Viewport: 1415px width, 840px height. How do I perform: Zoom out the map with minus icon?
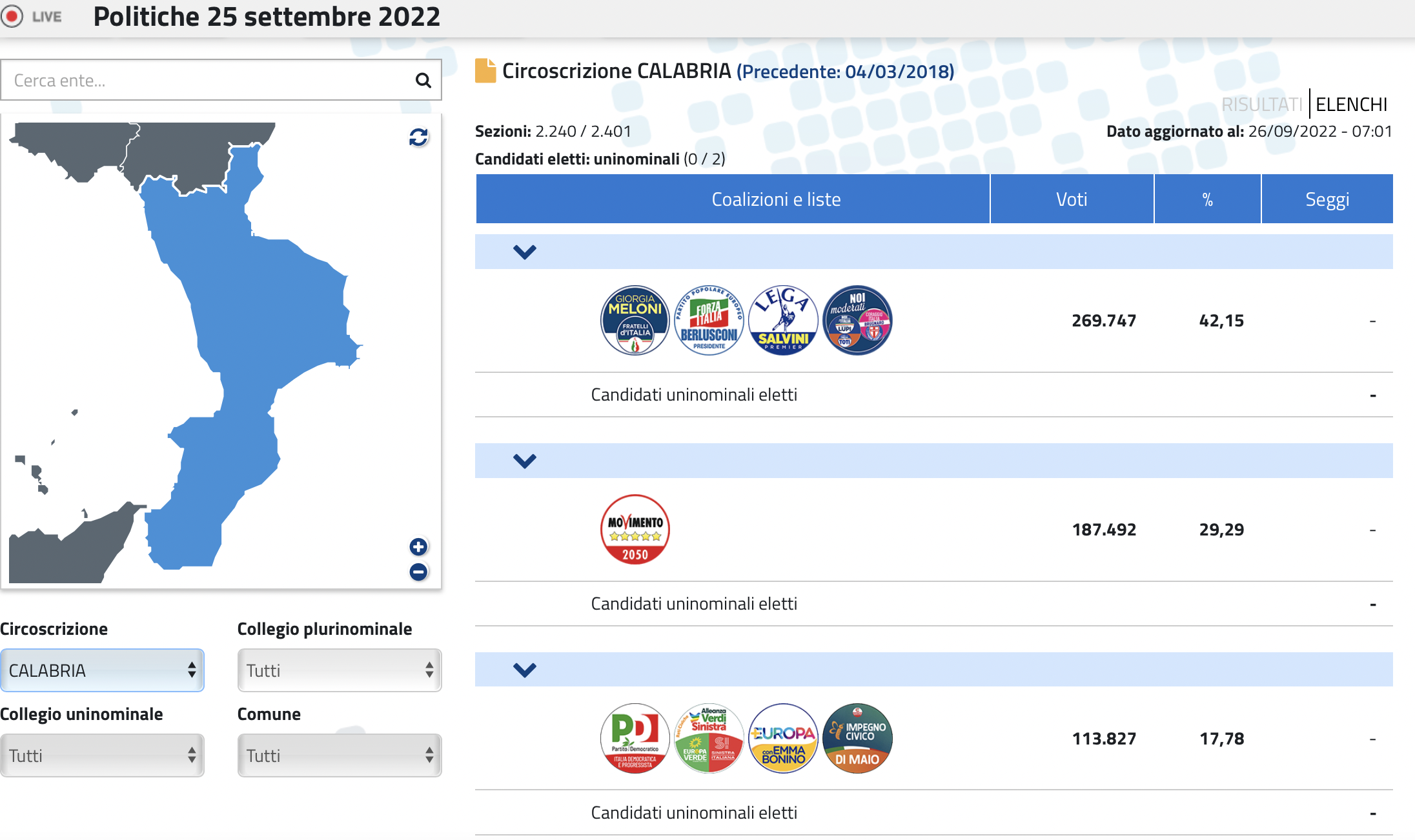point(418,572)
